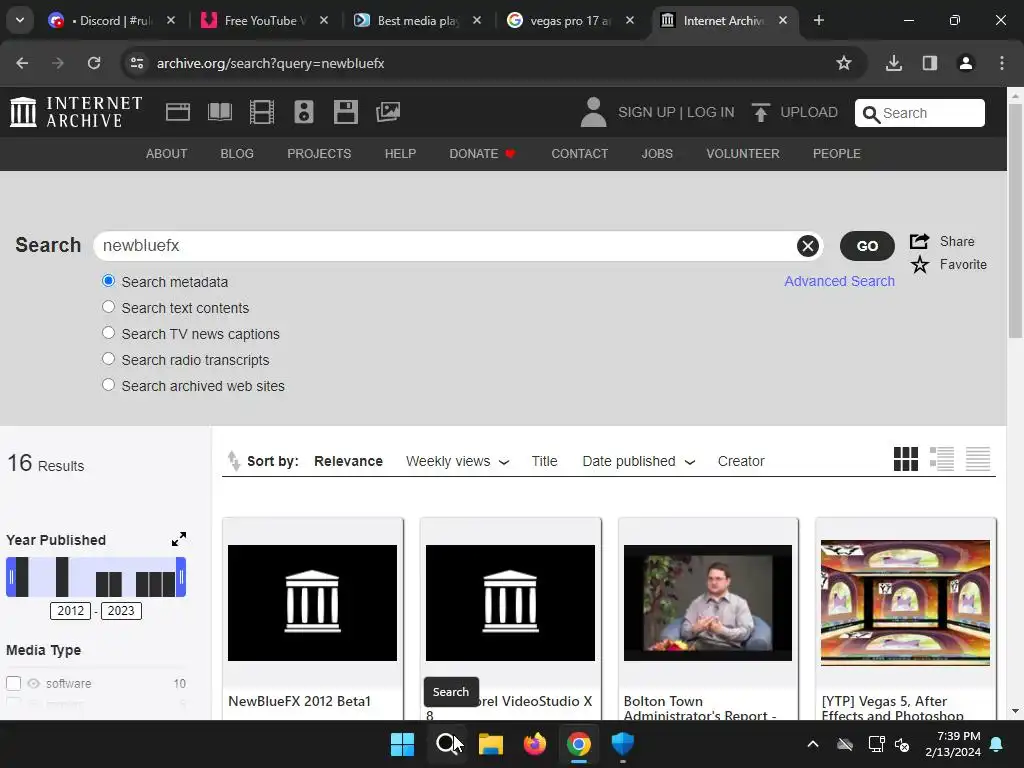Click LOG IN link
The image size is (1024, 768).
(x=711, y=112)
